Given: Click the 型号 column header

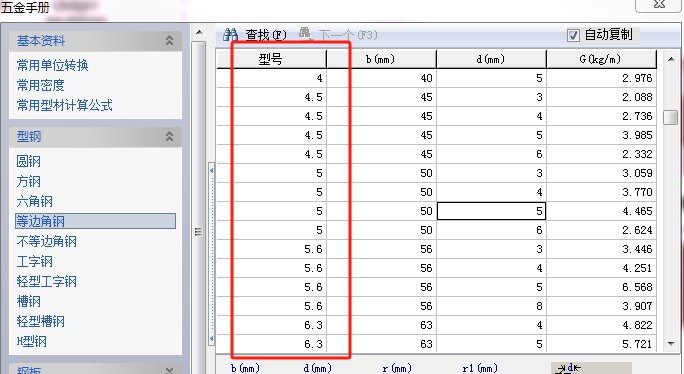Looking at the screenshot, I should click(x=271, y=59).
